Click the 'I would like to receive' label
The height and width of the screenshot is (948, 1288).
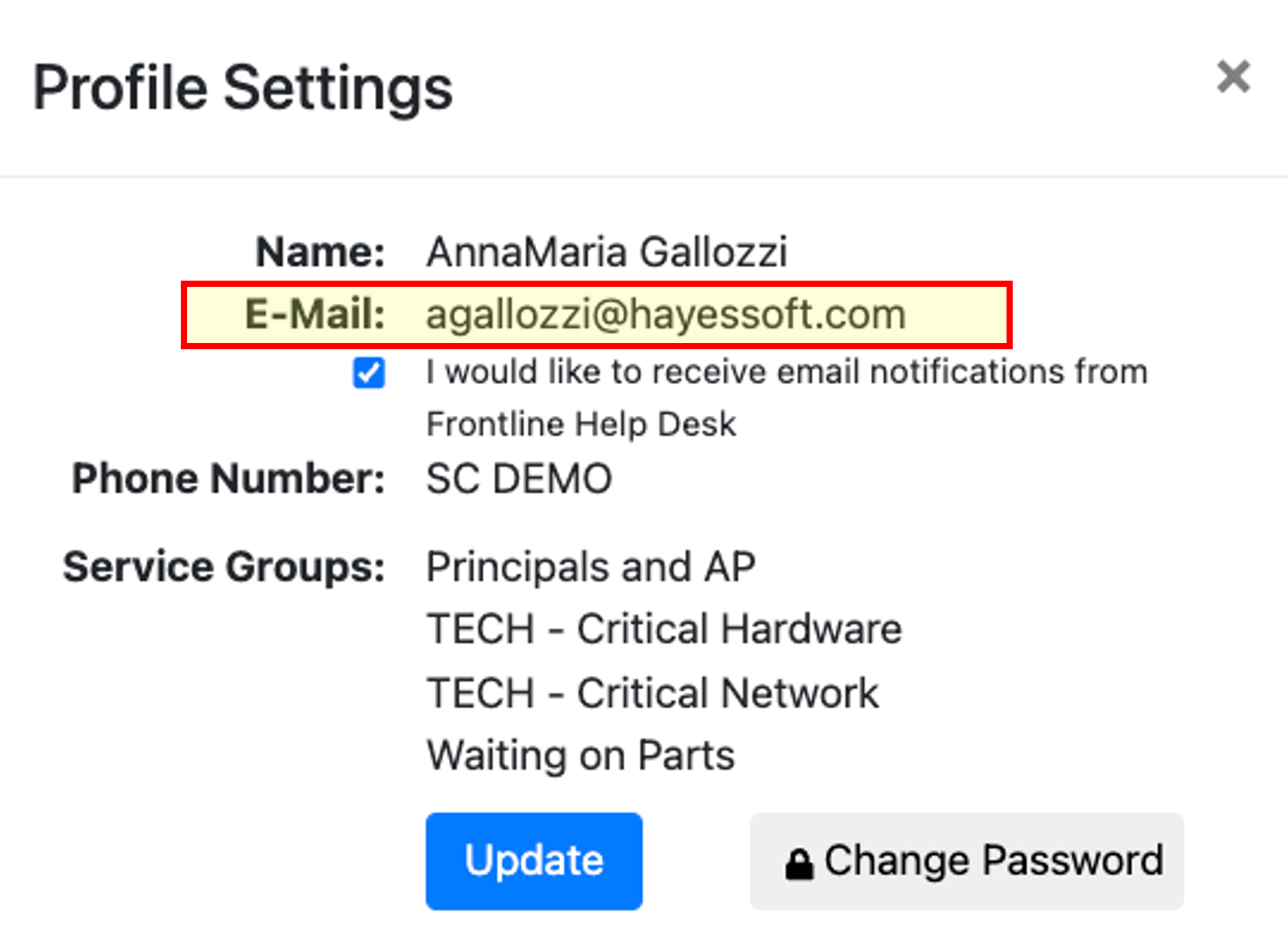coord(787,372)
